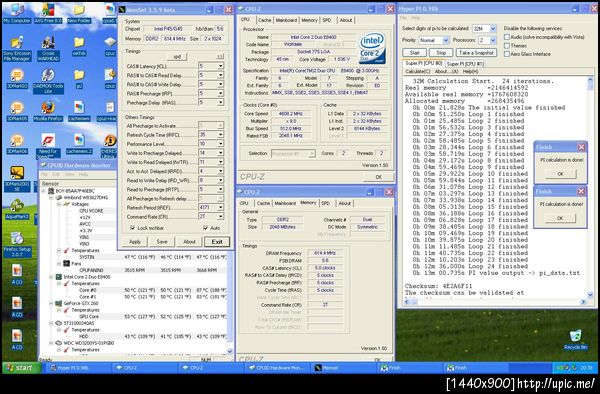This screenshot has height=394, width=600.
Task: Enable the Audio service checkbox in Hyper PI
Action: [x=507, y=37]
